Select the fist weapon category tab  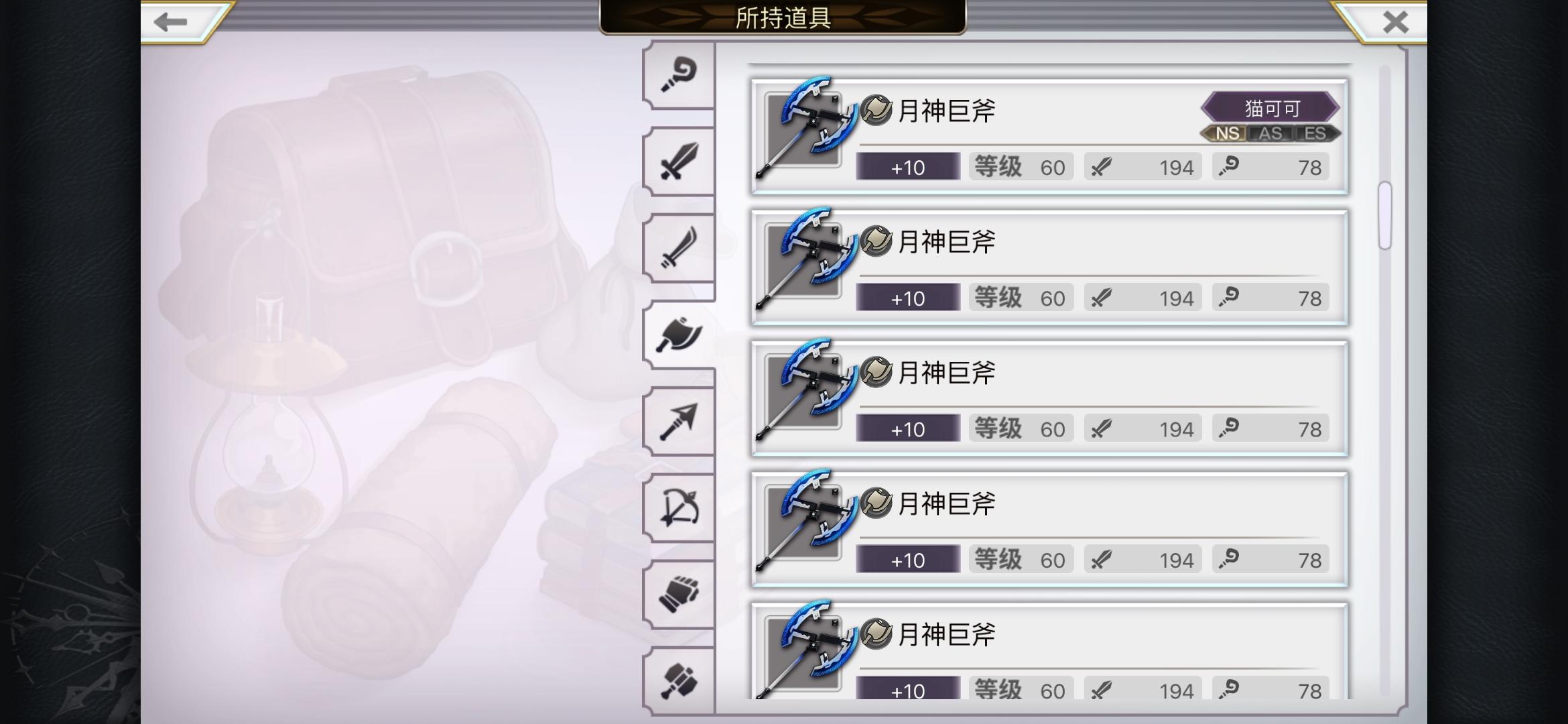(678, 594)
